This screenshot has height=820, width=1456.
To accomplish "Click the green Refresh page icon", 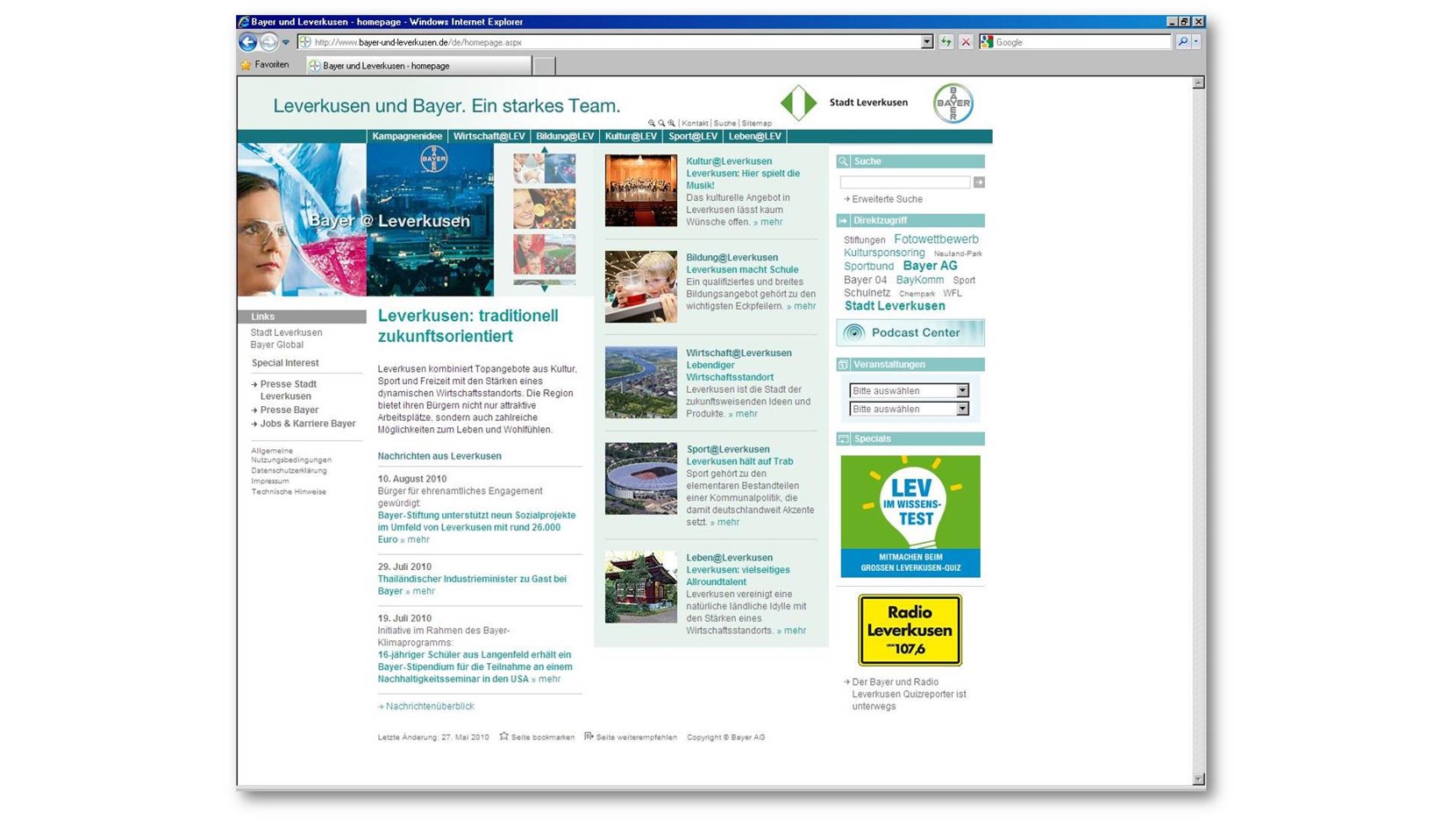I will (946, 42).
